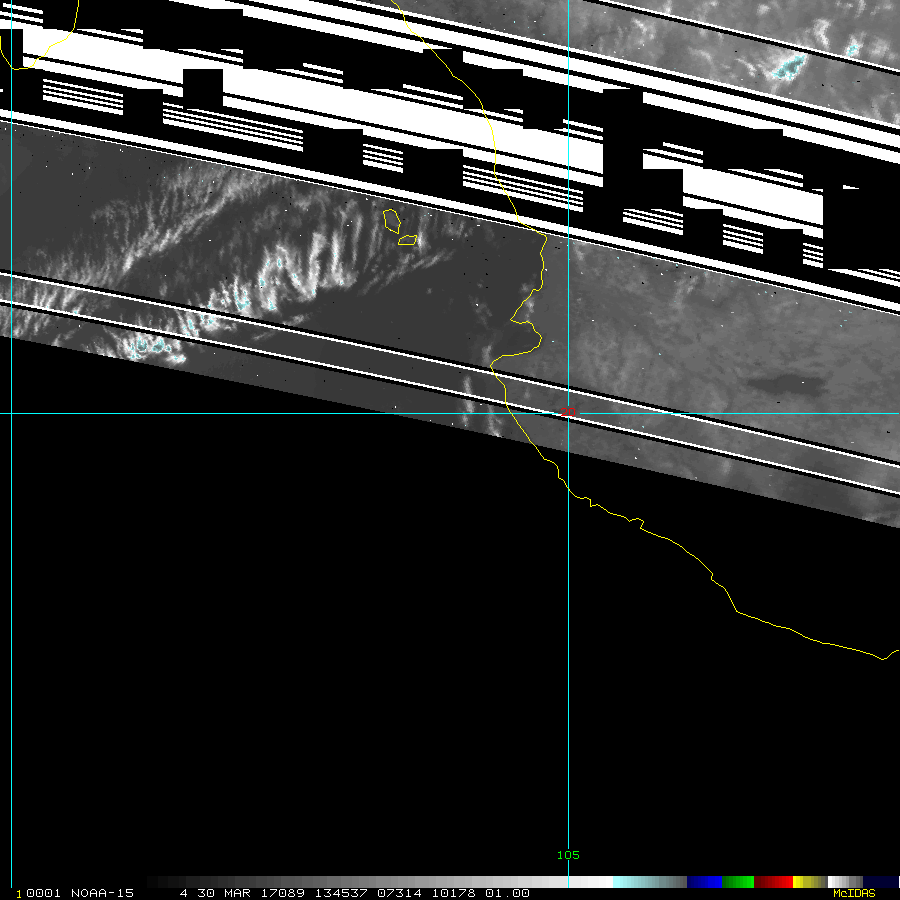The width and height of the screenshot is (900, 900).
Task: Click the yellow McIDAS label
Action: pos(854,893)
